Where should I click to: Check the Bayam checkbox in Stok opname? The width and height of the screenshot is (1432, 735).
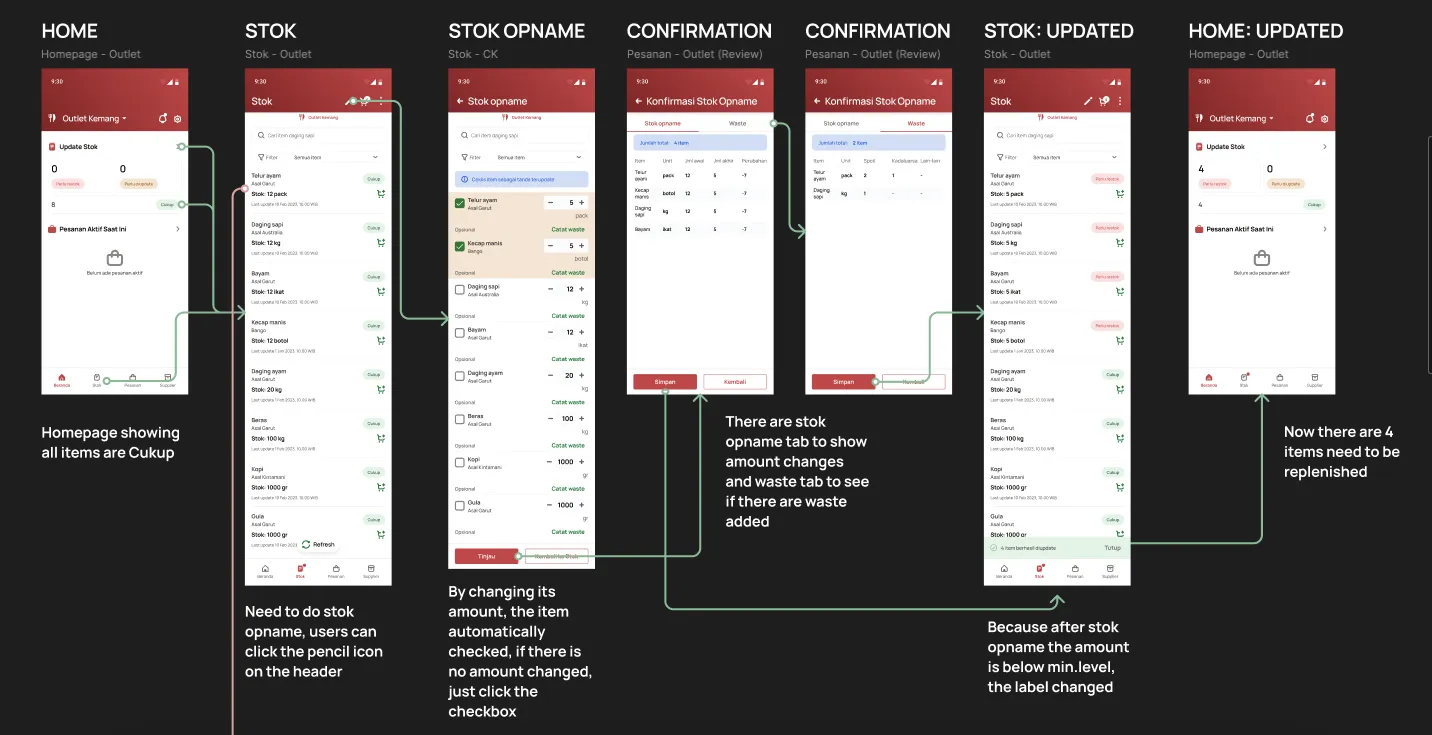click(x=460, y=333)
